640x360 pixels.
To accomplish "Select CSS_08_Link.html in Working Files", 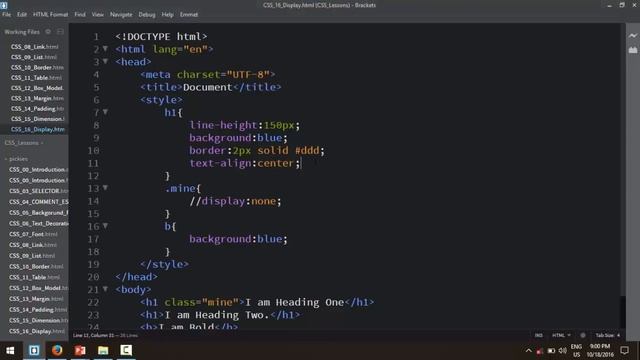I will 34,47.
